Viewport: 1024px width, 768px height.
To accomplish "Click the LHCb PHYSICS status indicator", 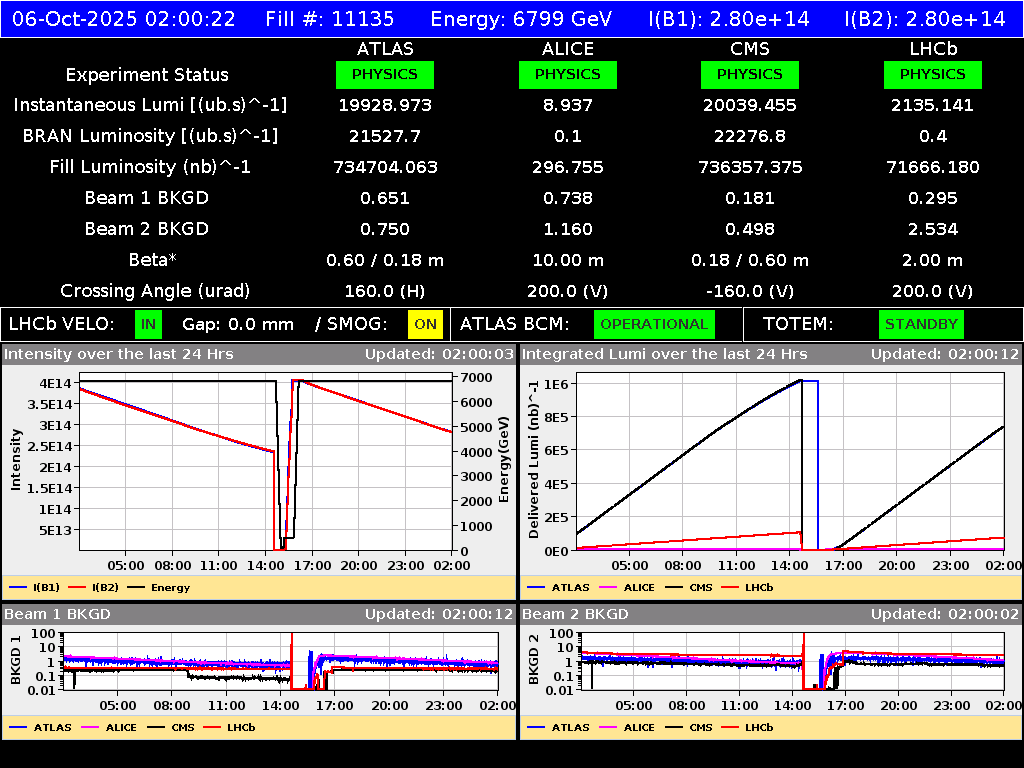I will [x=932, y=74].
